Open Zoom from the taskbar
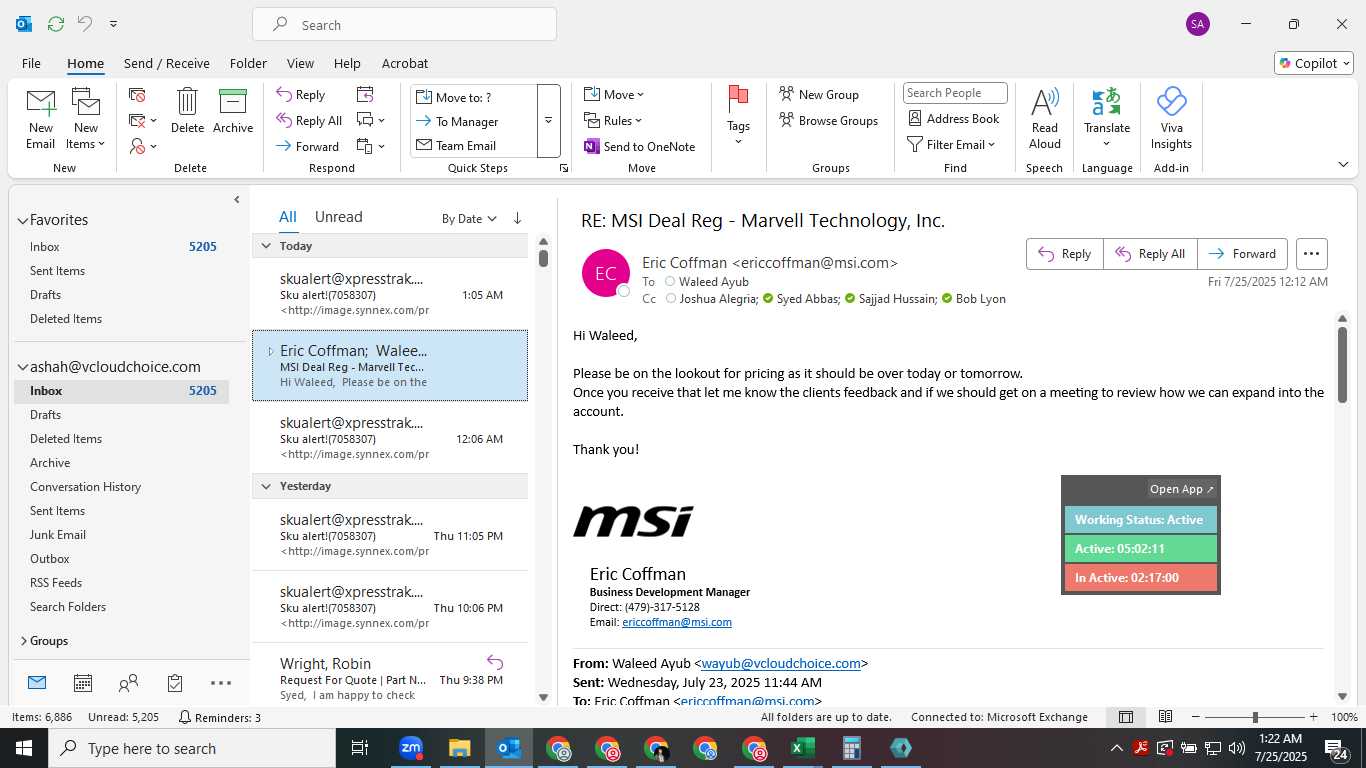Image resolution: width=1366 pixels, height=768 pixels. (x=411, y=748)
